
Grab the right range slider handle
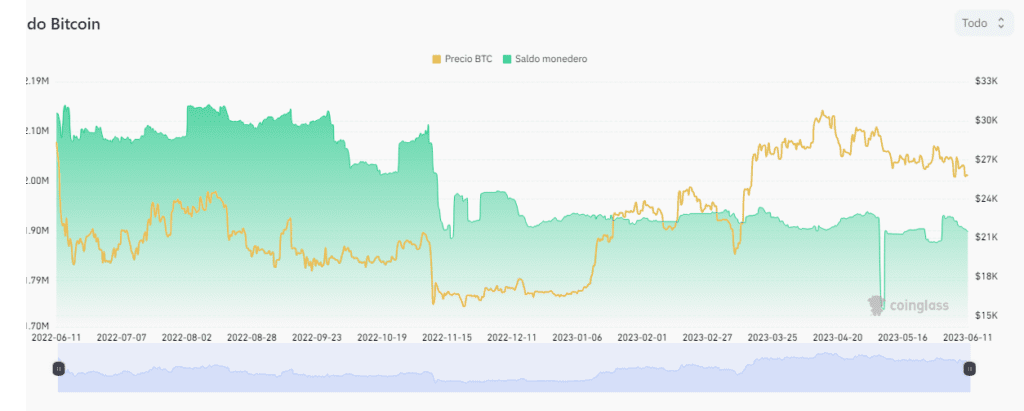tap(970, 369)
